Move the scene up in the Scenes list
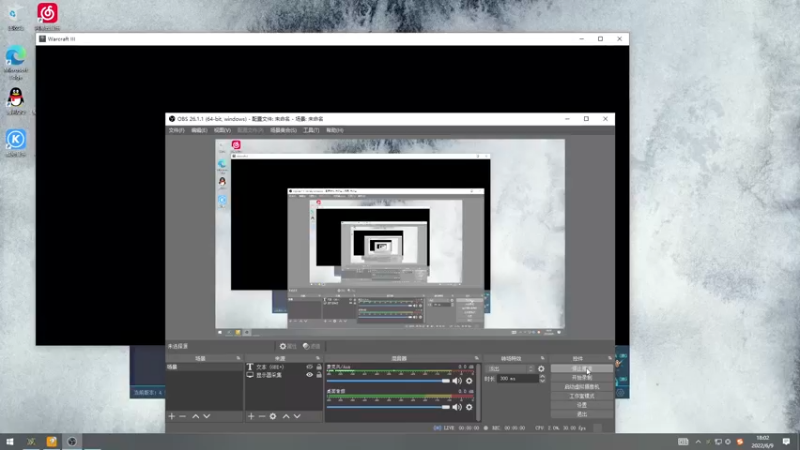Image resolution: width=800 pixels, height=450 pixels. pos(195,416)
